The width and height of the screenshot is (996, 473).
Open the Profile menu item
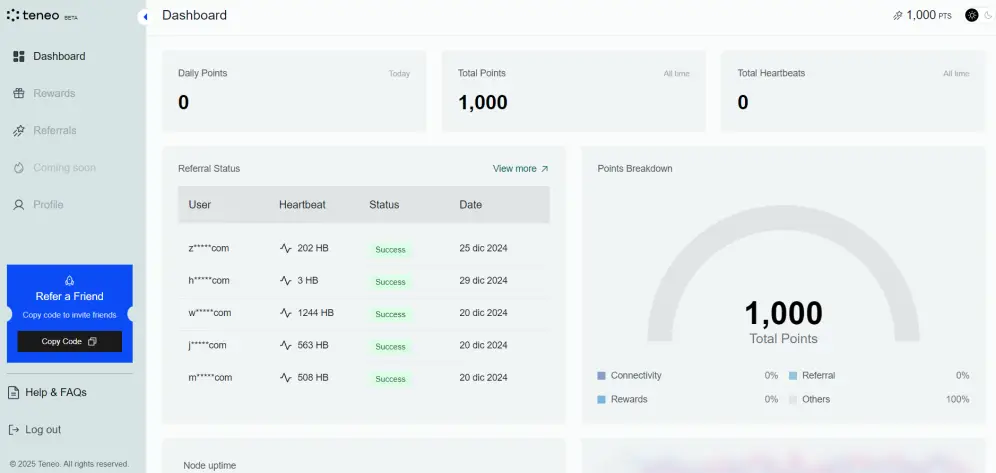point(48,204)
